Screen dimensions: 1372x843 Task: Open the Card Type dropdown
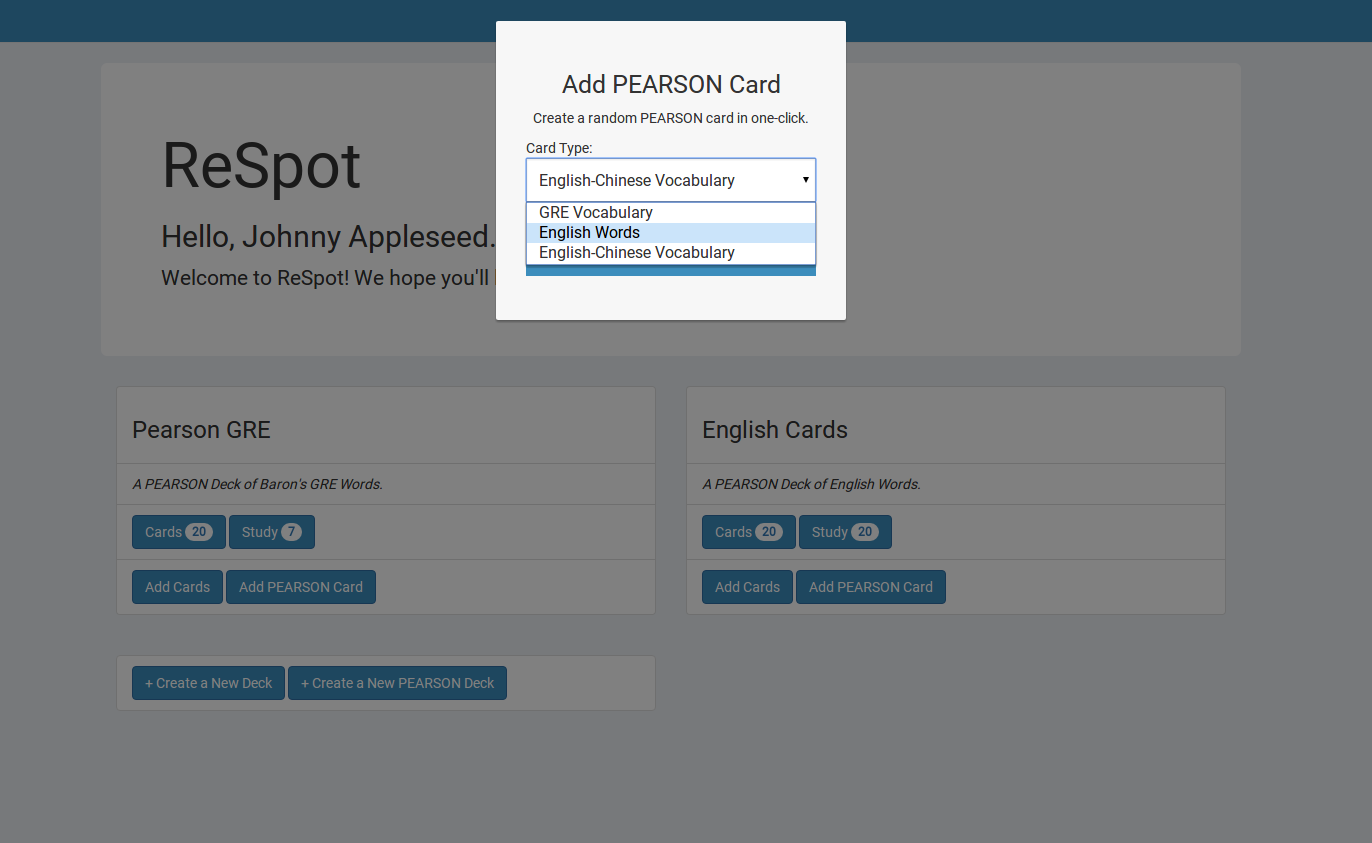point(671,180)
